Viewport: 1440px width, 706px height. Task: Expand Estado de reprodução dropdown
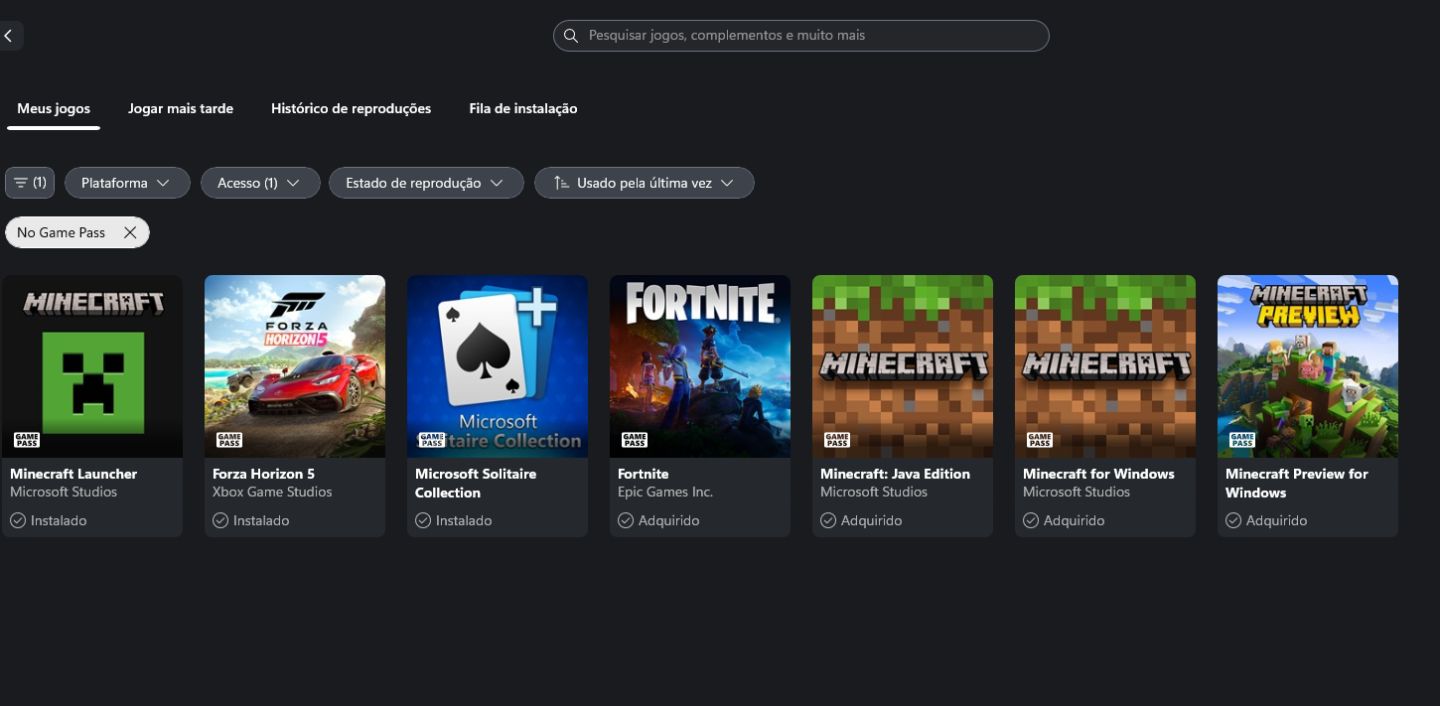(x=426, y=183)
